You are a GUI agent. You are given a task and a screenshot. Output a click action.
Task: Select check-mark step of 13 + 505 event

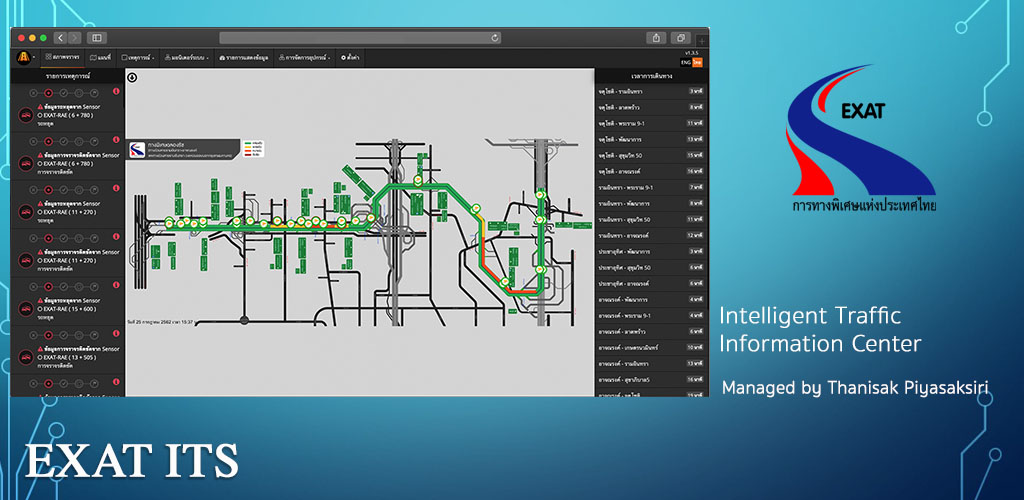click(63, 335)
